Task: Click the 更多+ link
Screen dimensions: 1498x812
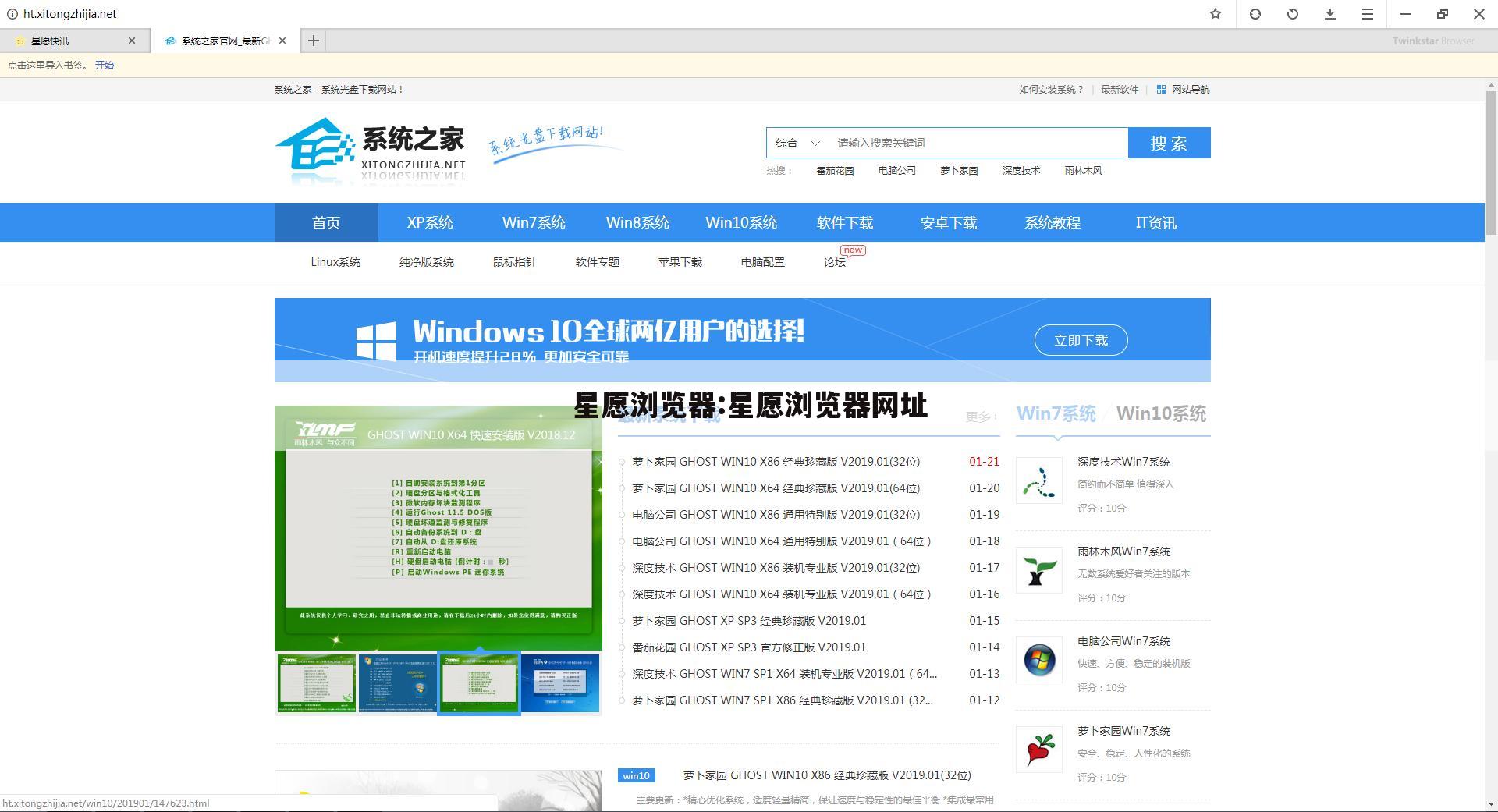Action: (x=982, y=417)
